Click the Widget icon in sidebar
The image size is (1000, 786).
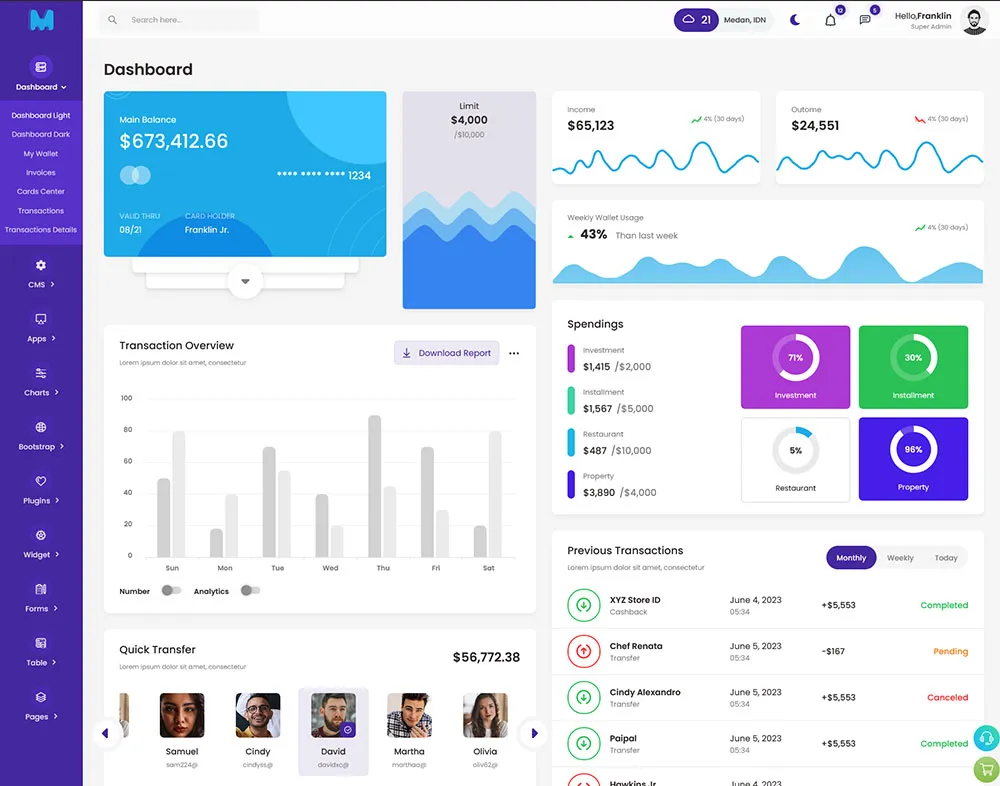click(41, 535)
